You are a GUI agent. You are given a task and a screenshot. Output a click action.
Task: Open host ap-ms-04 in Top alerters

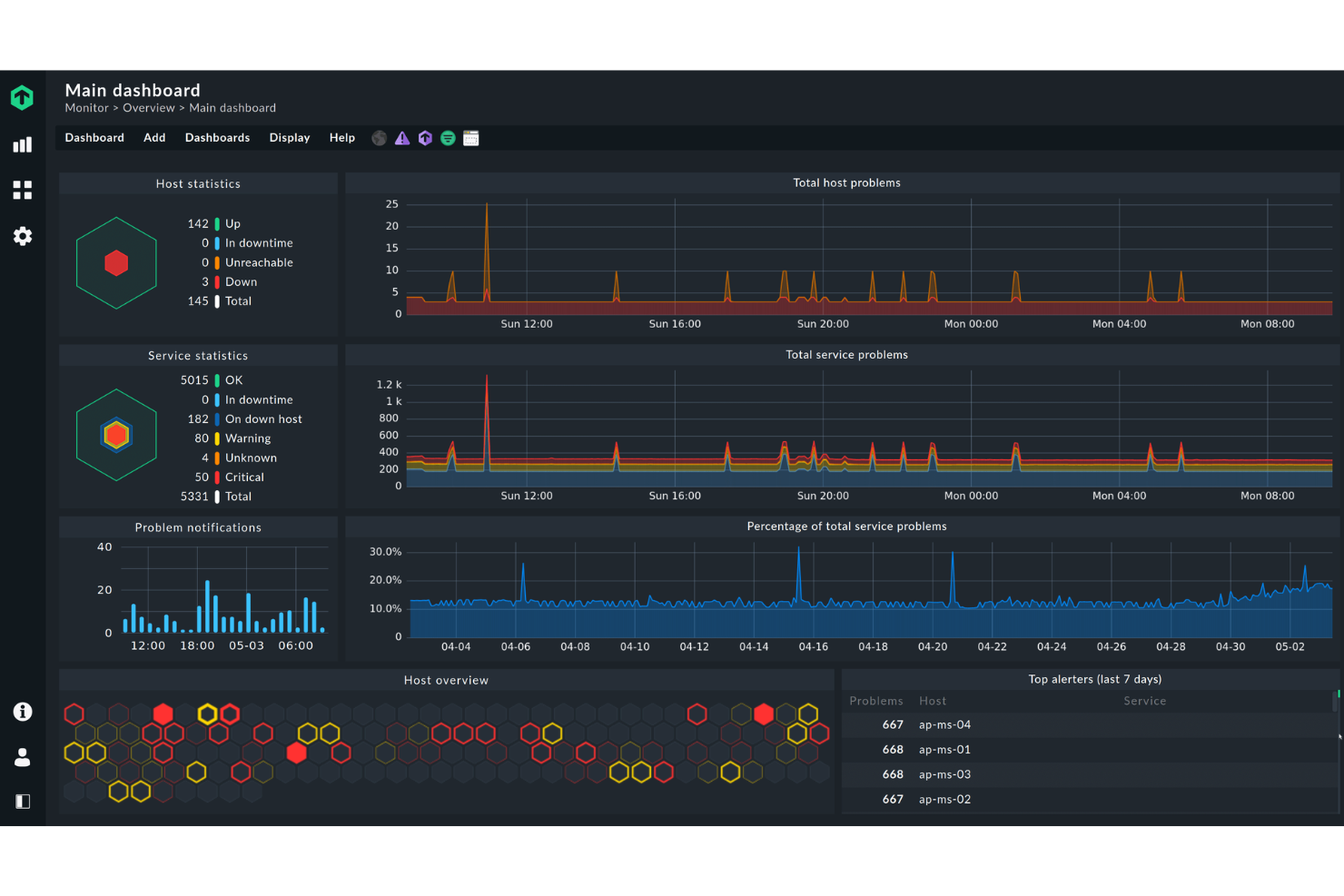coord(944,724)
